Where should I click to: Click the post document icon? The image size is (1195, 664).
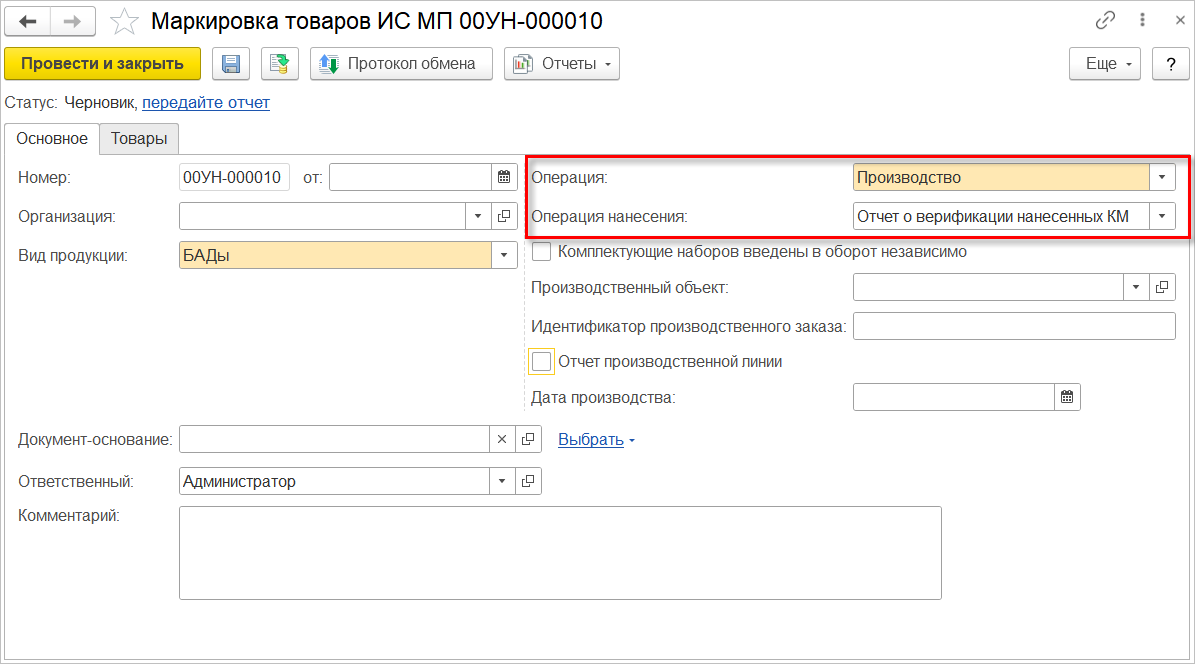(x=280, y=64)
